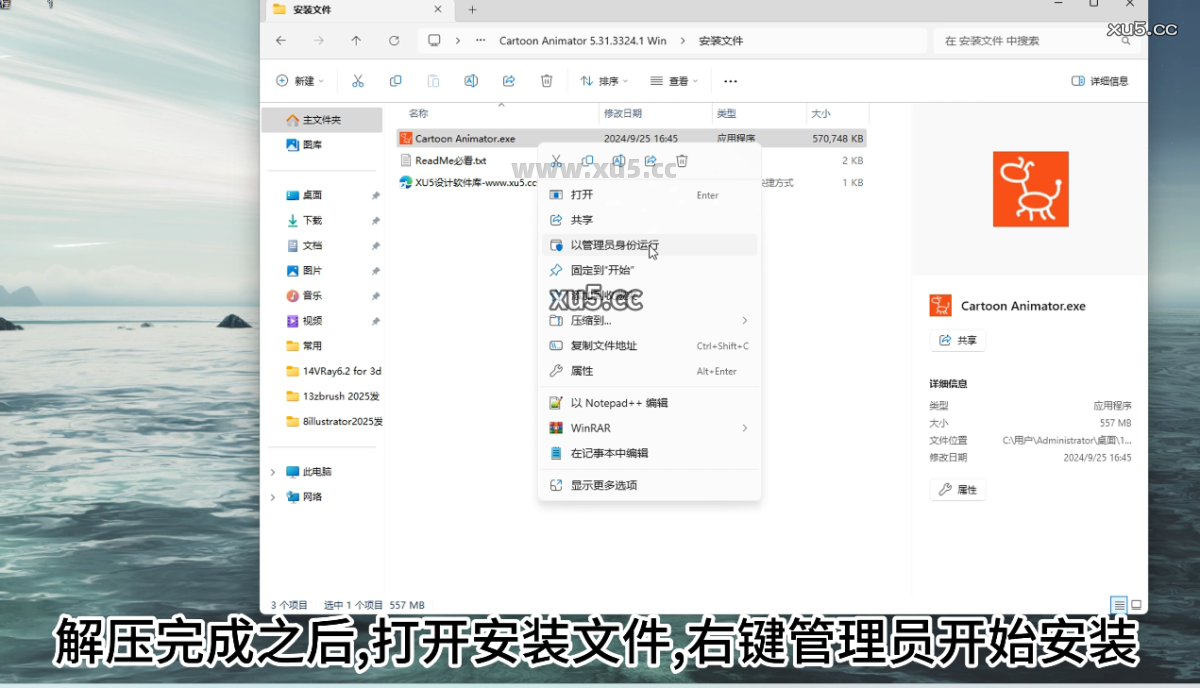Click the Cut icon in the context mini-toolbar
1200x688 pixels.
coord(556,159)
